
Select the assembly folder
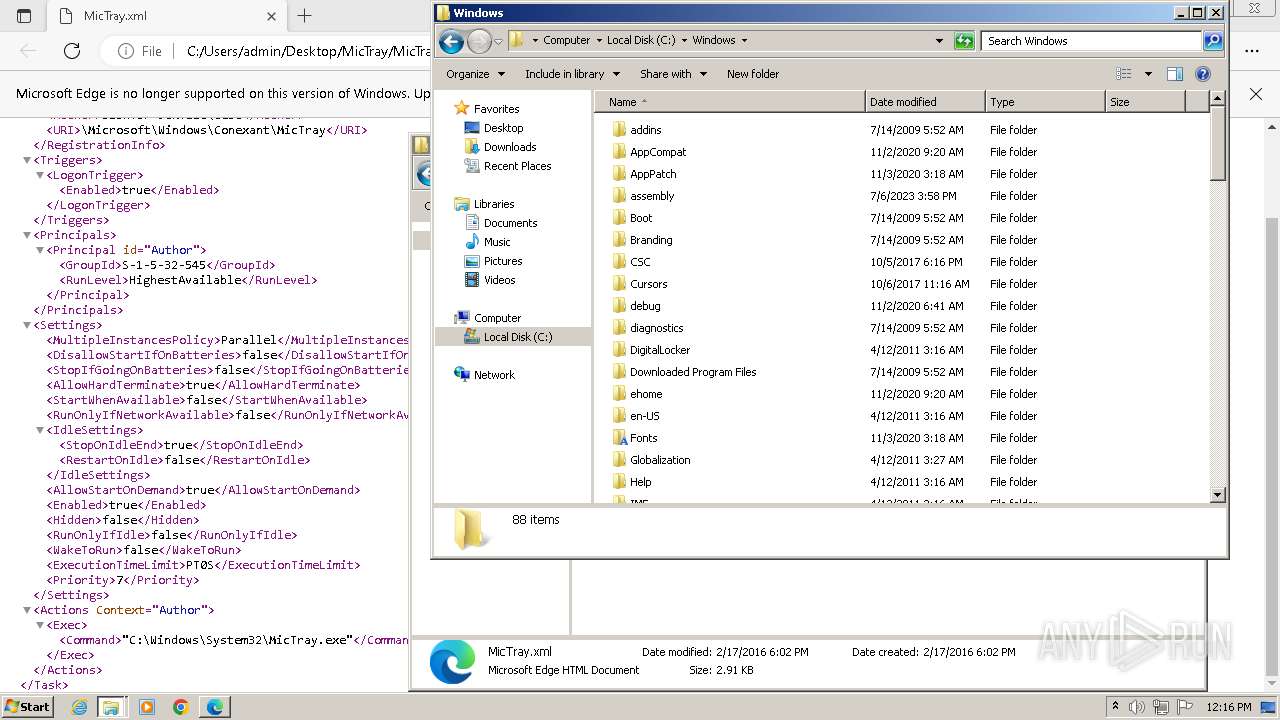pyautogui.click(x=652, y=196)
